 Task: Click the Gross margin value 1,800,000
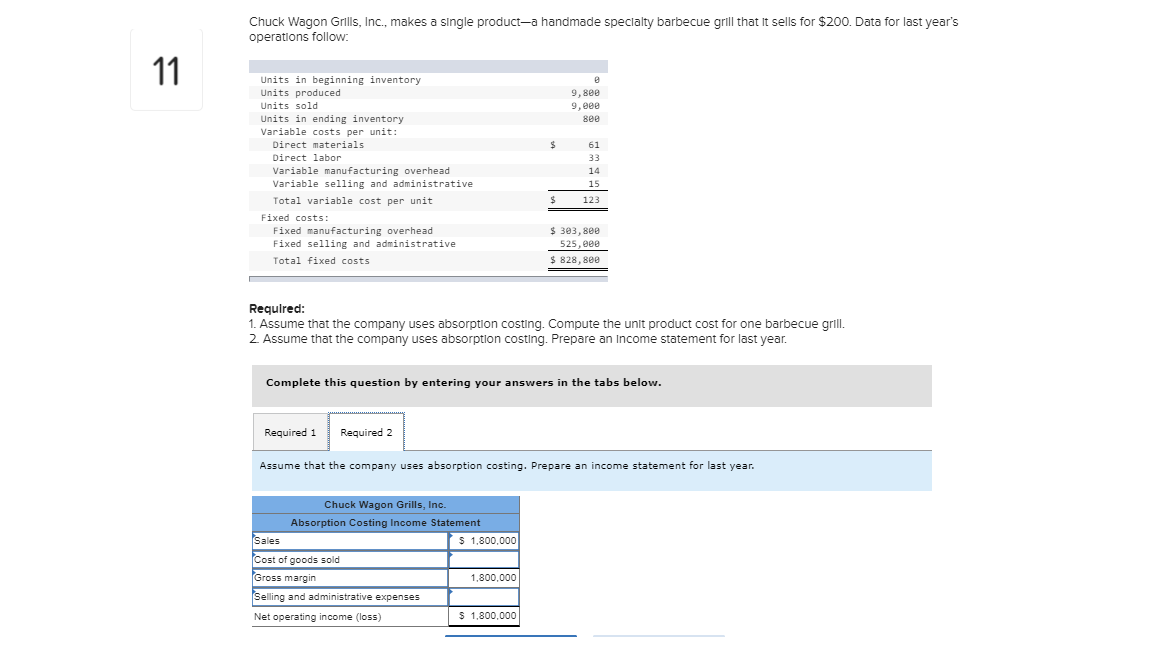pos(484,578)
